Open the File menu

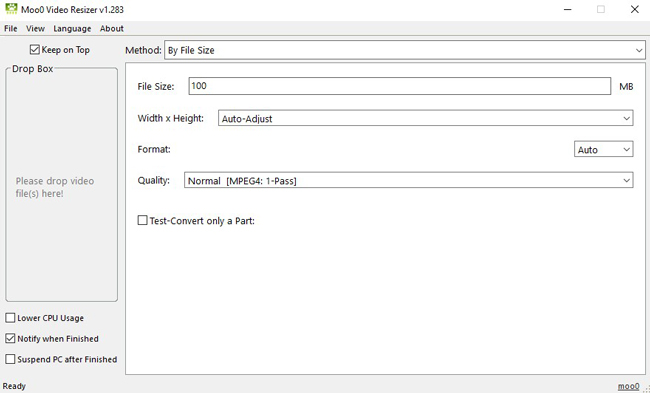11,29
